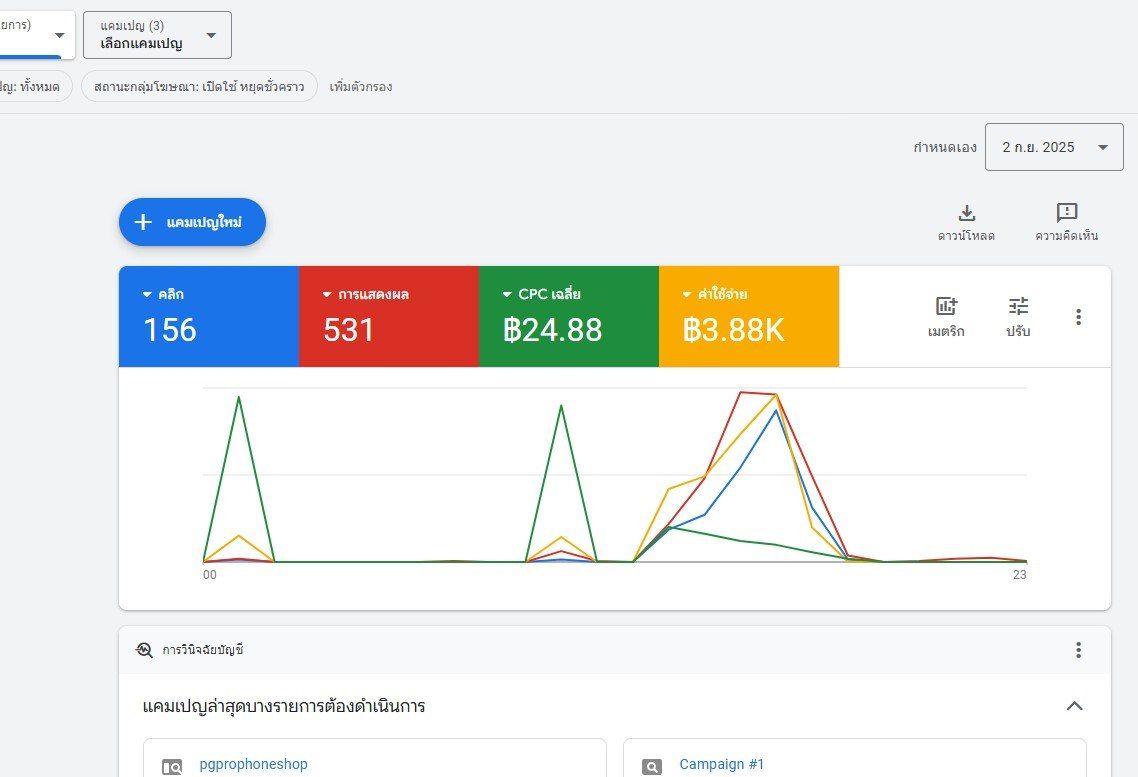This screenshot has width=1138, height=777.
Task: Click the แคมเปญล่าสุดบางรายการต้องดำเนินการ heading
Action: [x=284, y=706]
